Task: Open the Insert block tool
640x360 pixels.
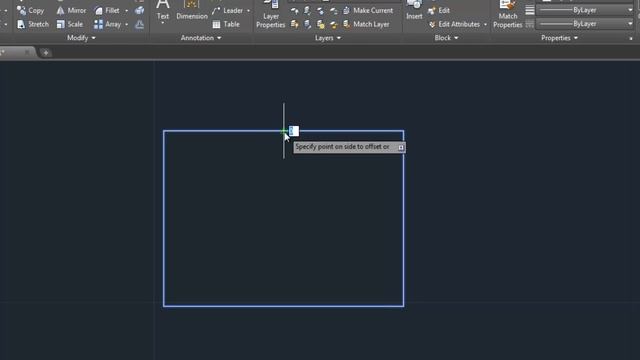Action: 414,11
